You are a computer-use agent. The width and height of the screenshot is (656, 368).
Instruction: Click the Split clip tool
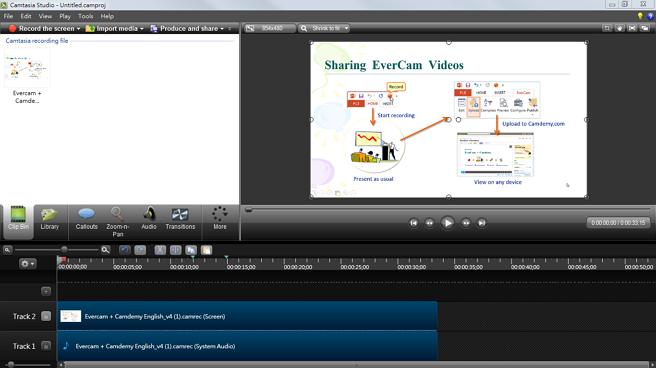pos(176,250)
